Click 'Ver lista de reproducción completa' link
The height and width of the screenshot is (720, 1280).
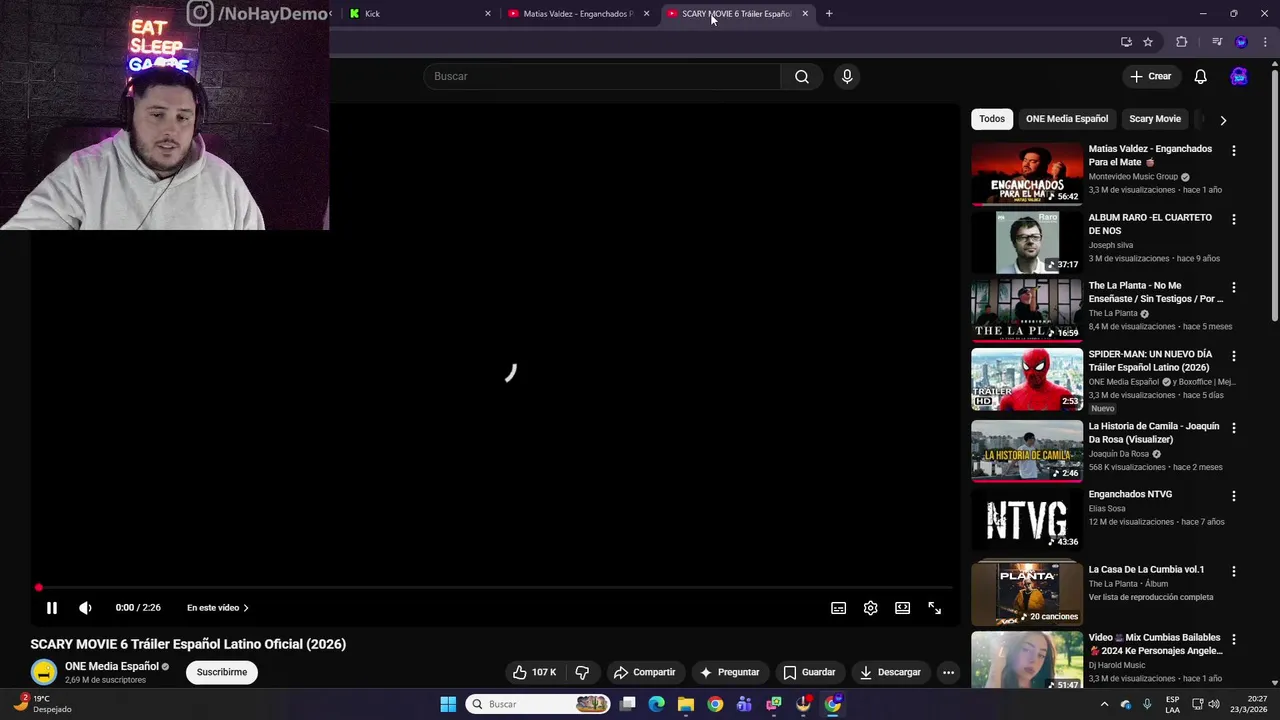pyautogui.click(x=1151, y=597)
